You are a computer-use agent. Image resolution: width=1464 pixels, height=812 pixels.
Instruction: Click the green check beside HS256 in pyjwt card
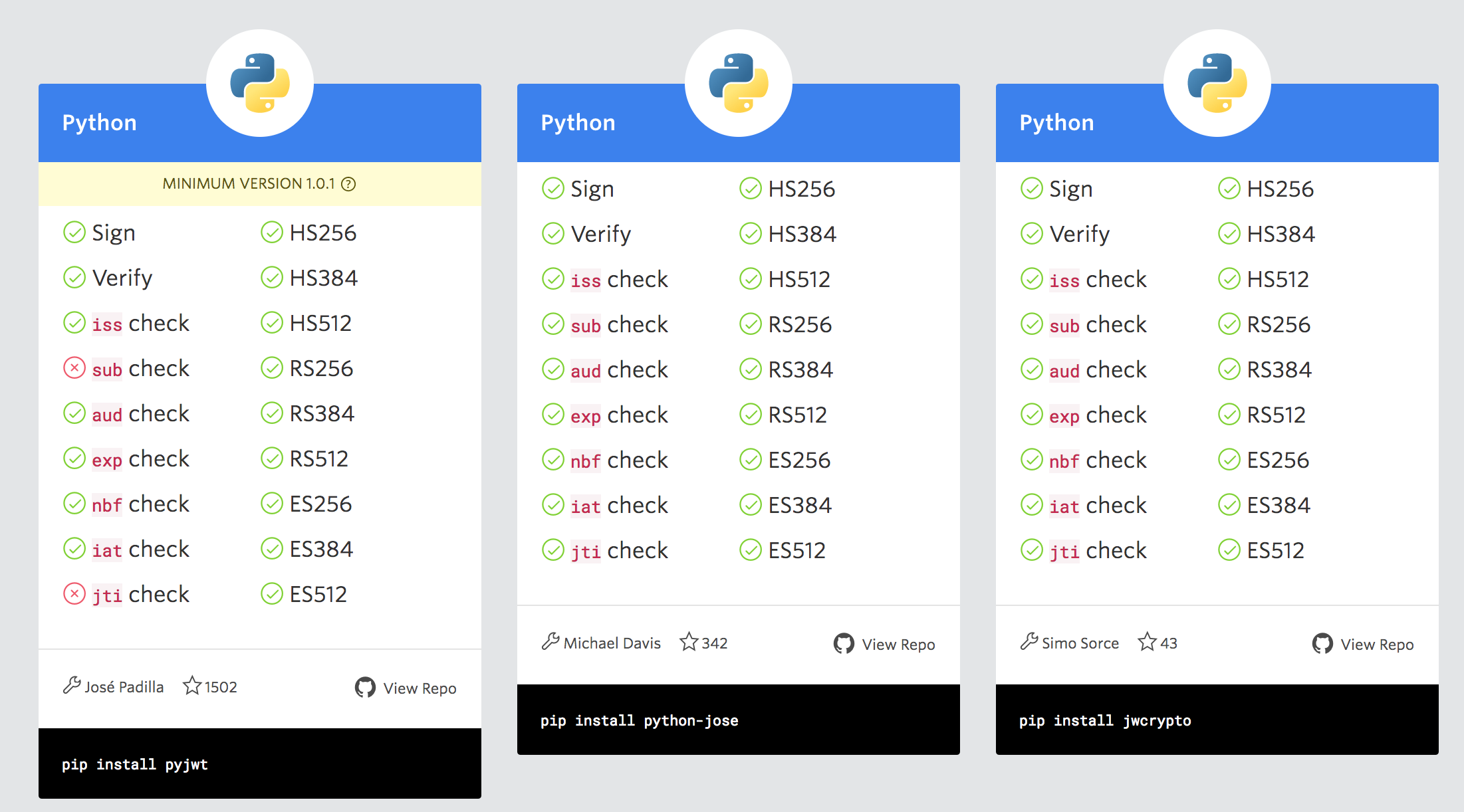(272, 232)
